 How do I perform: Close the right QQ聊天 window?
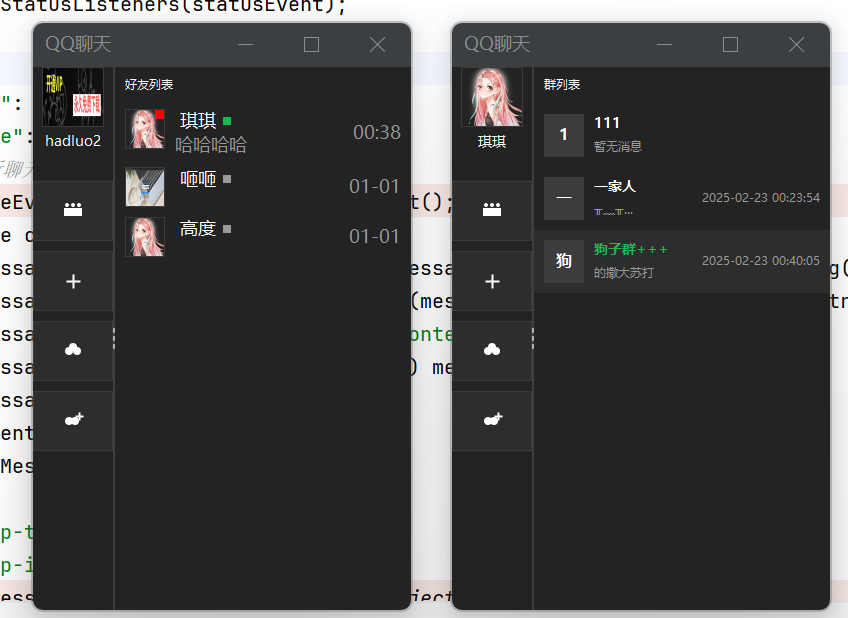797,44
